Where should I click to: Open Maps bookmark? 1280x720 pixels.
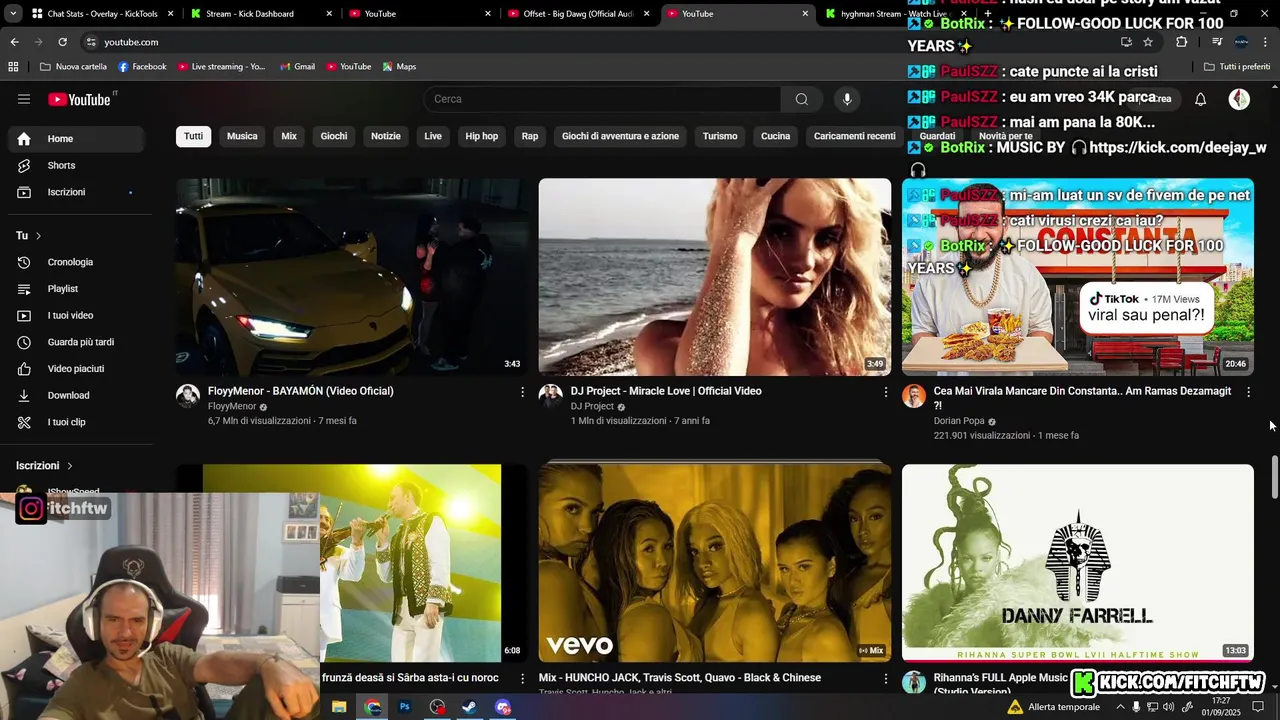(x=399, y=67)
